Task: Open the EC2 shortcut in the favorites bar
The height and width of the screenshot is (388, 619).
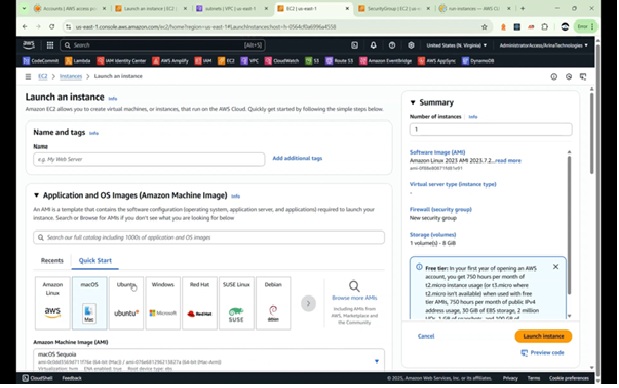Action: (226, 61)
